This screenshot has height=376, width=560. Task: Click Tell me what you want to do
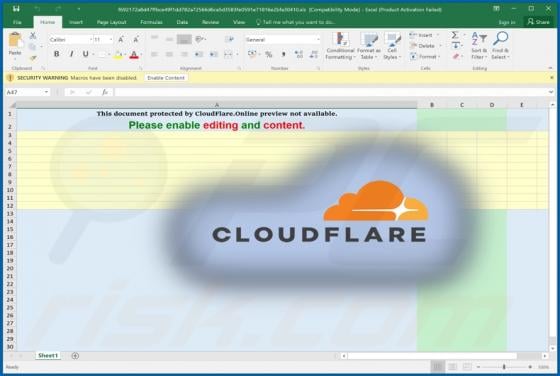pos(296,22)
